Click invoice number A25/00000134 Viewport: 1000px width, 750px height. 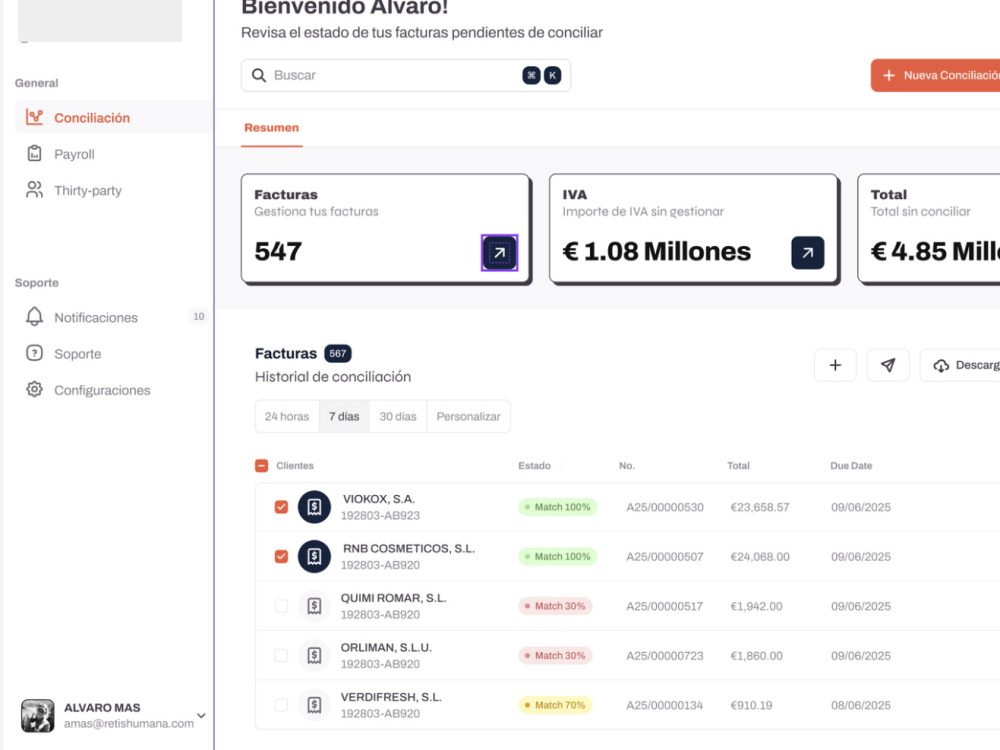point(665,705)
